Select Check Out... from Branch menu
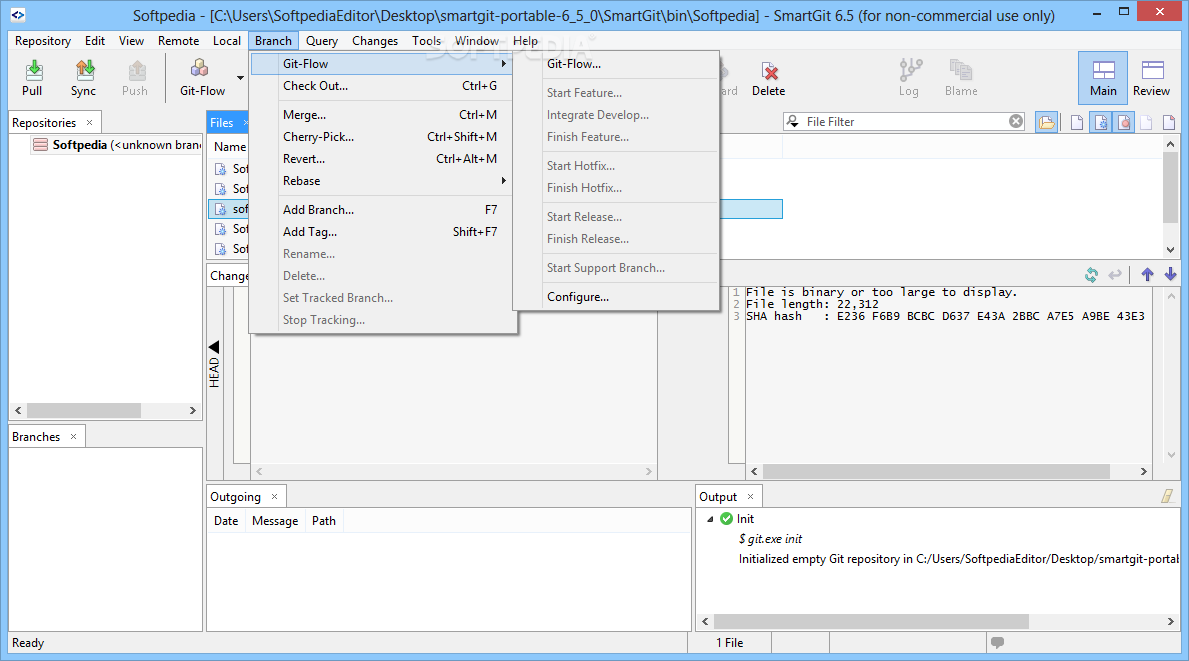The width and height of the screenshot is (1189, 661). pyautogui.click(x=383, y=86)
